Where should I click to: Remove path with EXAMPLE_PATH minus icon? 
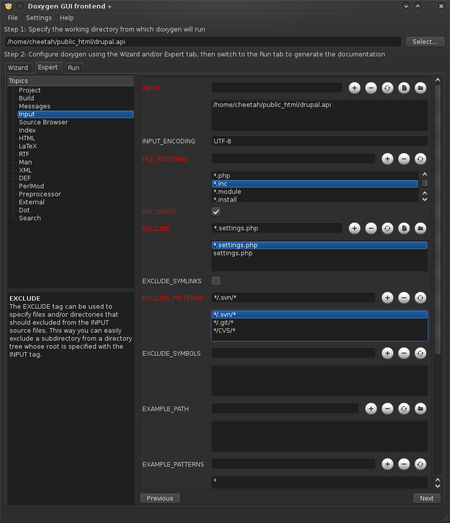(387, 409)
